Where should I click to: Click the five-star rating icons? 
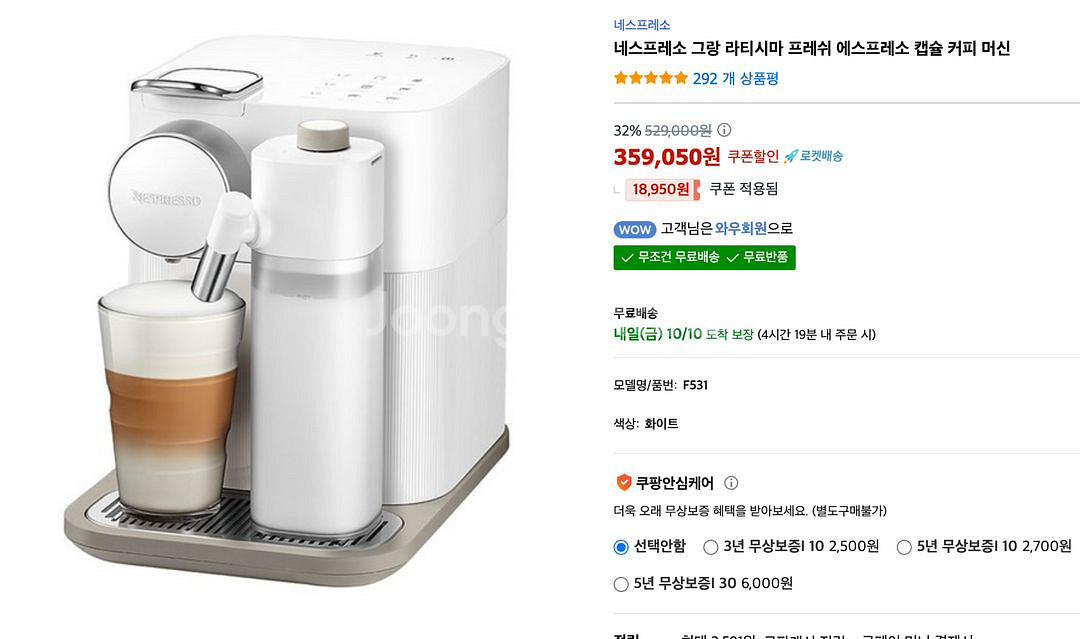pos(650,78)
